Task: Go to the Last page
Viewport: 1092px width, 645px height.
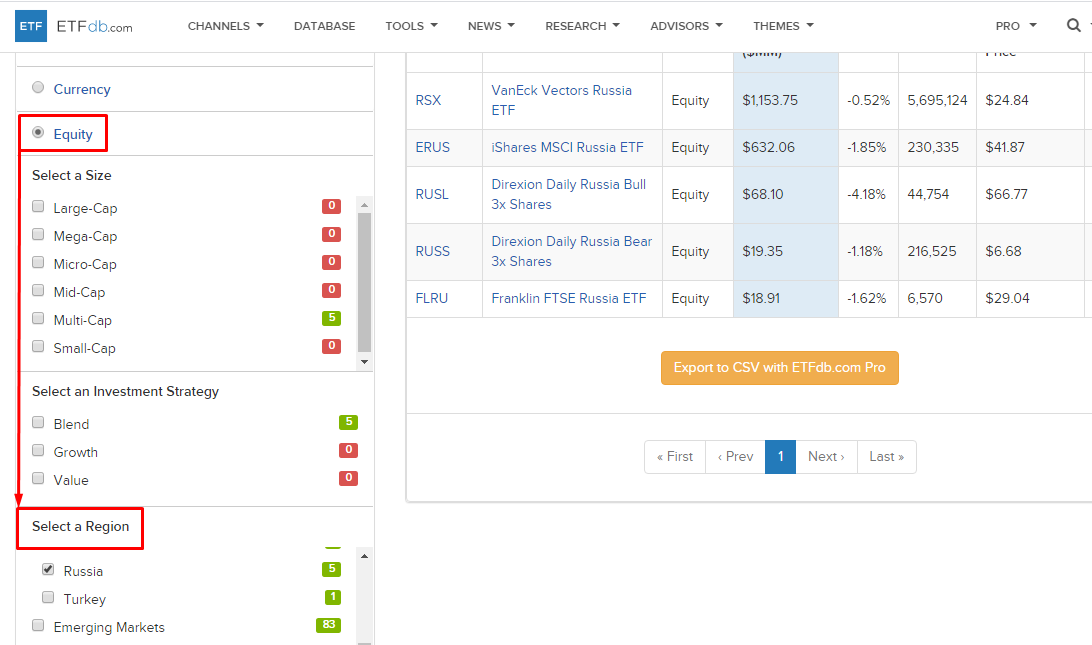Action: tap(887, 457)
